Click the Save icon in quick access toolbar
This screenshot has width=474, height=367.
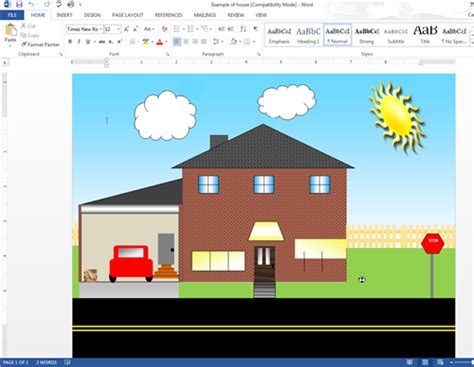tap(19, 4)
